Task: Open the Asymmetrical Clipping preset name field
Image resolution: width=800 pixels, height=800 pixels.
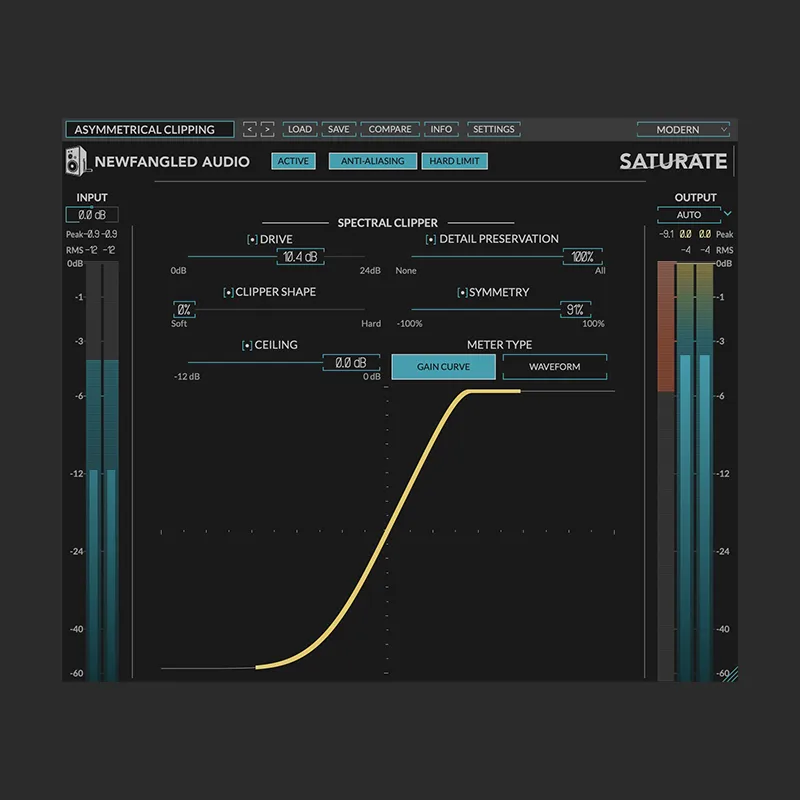Action: (x=150, y=130)
